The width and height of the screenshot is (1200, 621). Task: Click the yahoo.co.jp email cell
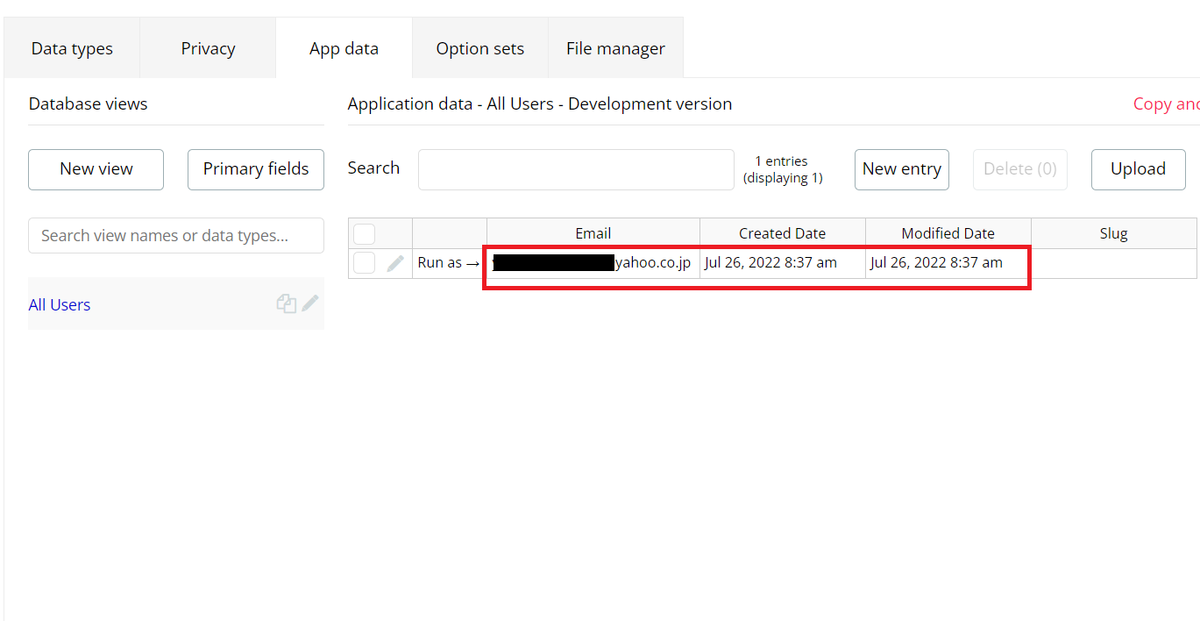tap(593, 263)
